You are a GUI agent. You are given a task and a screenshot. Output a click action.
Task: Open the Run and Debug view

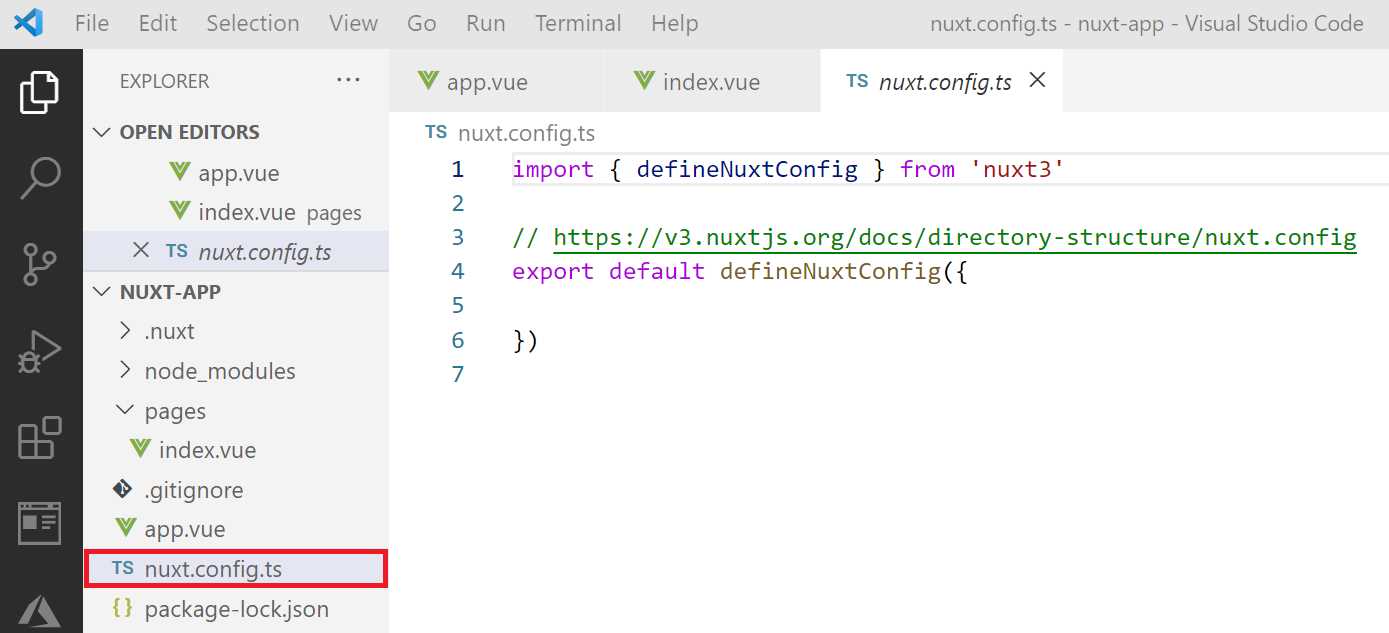pos(42,351)
